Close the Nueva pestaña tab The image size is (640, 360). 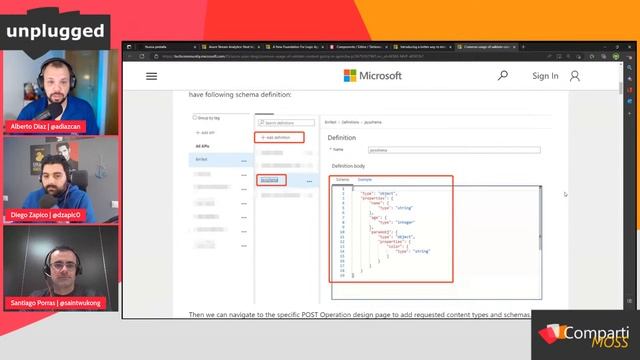195,47
